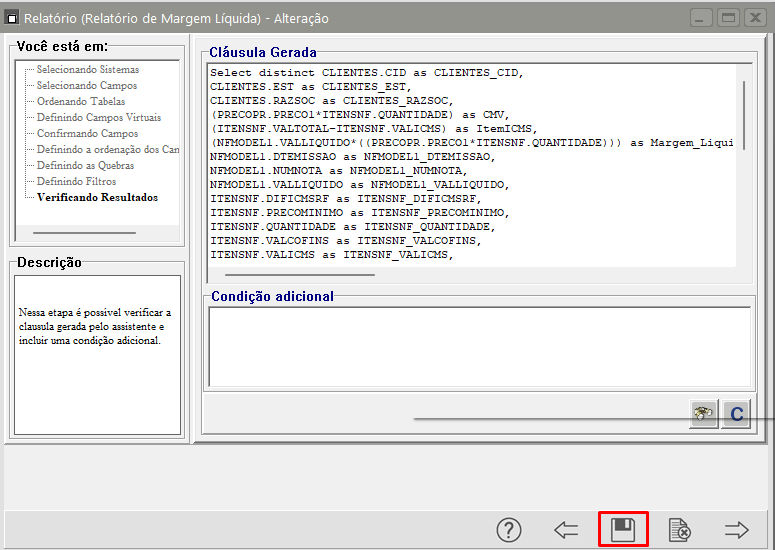Maximize the Relatório window

pos(728,18)
